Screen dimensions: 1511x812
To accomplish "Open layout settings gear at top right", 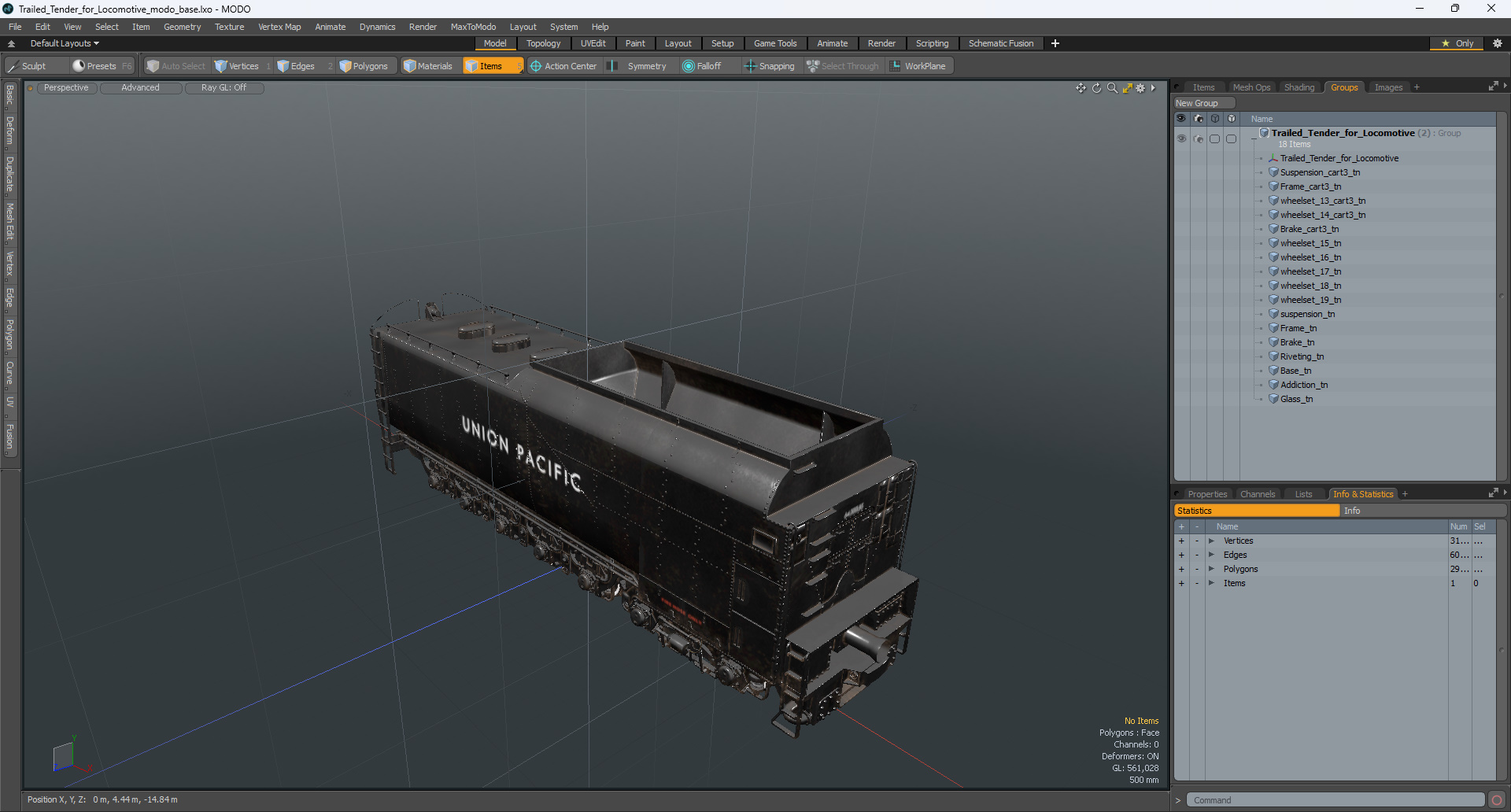I will point(1498,43).
